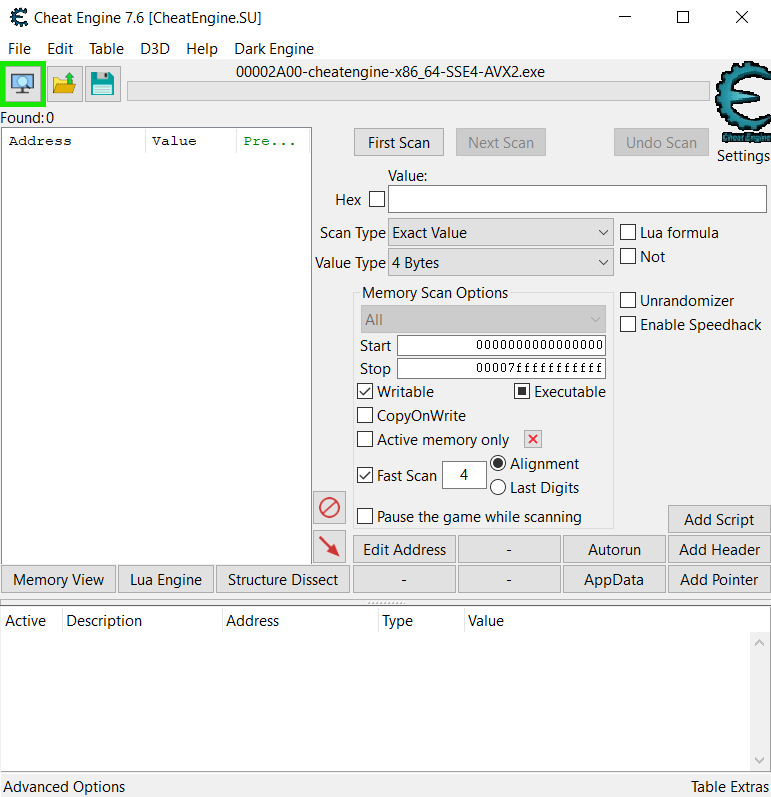Toggle the Writable checkbox
Image resolution: width=771 pixels, height=797 pixels.
[x=366, y=392]
